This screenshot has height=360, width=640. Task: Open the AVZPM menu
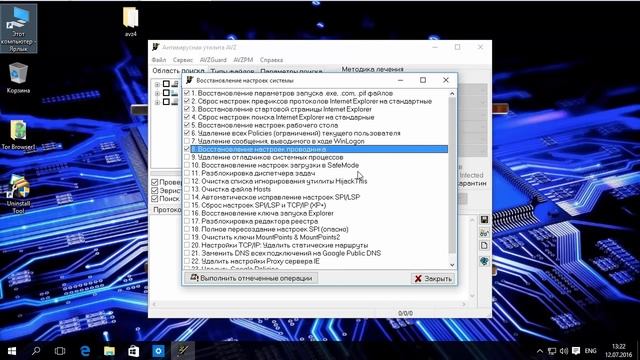(x=243, y=60)
